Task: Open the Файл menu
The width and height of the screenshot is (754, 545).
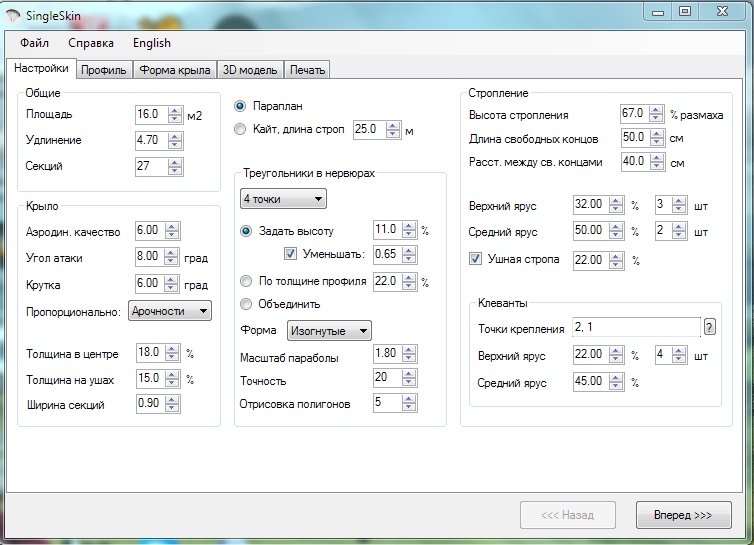Action: tap(34, 43)
